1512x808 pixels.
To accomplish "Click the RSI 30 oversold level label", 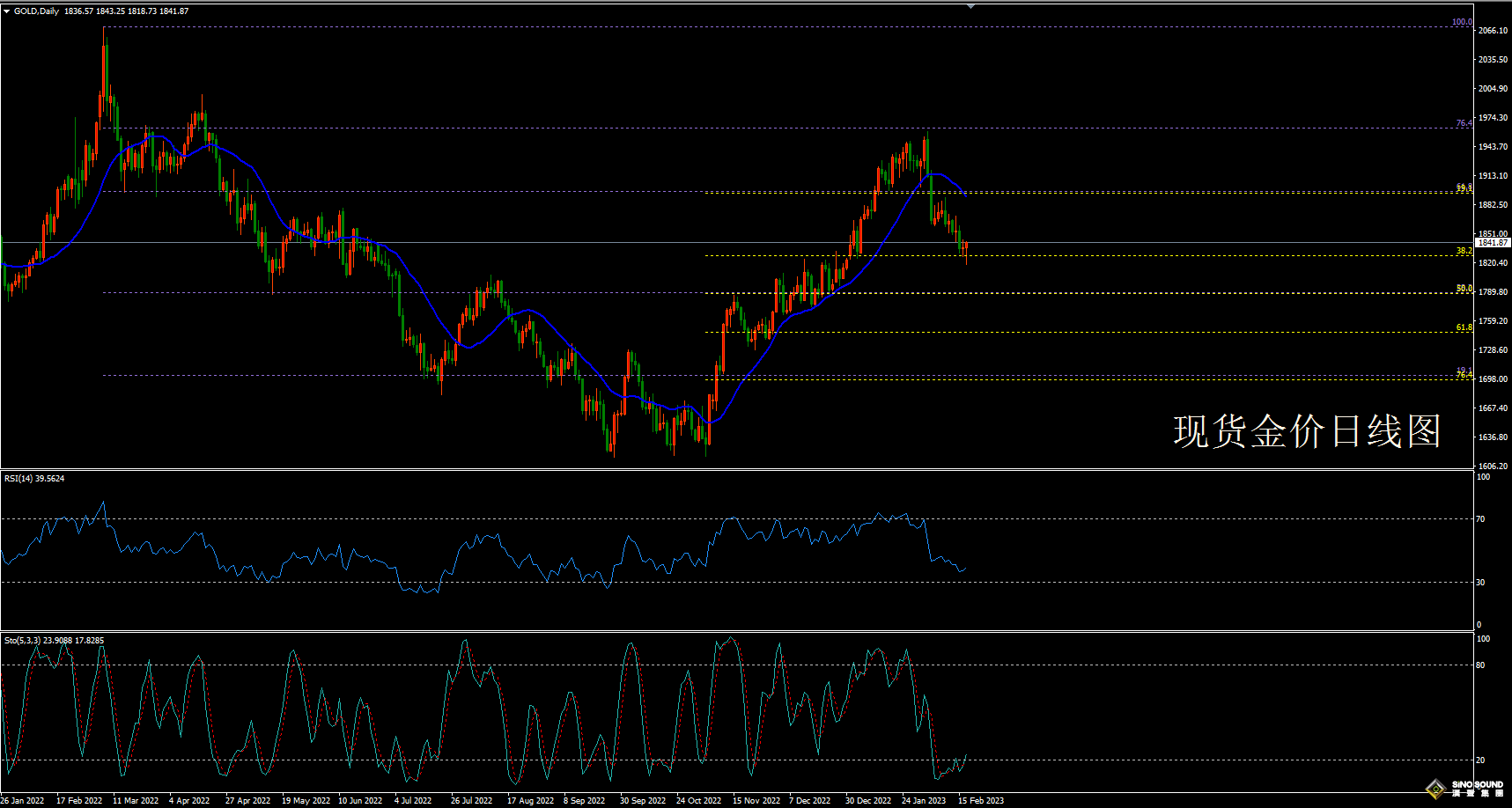I will coord(1480,583).
